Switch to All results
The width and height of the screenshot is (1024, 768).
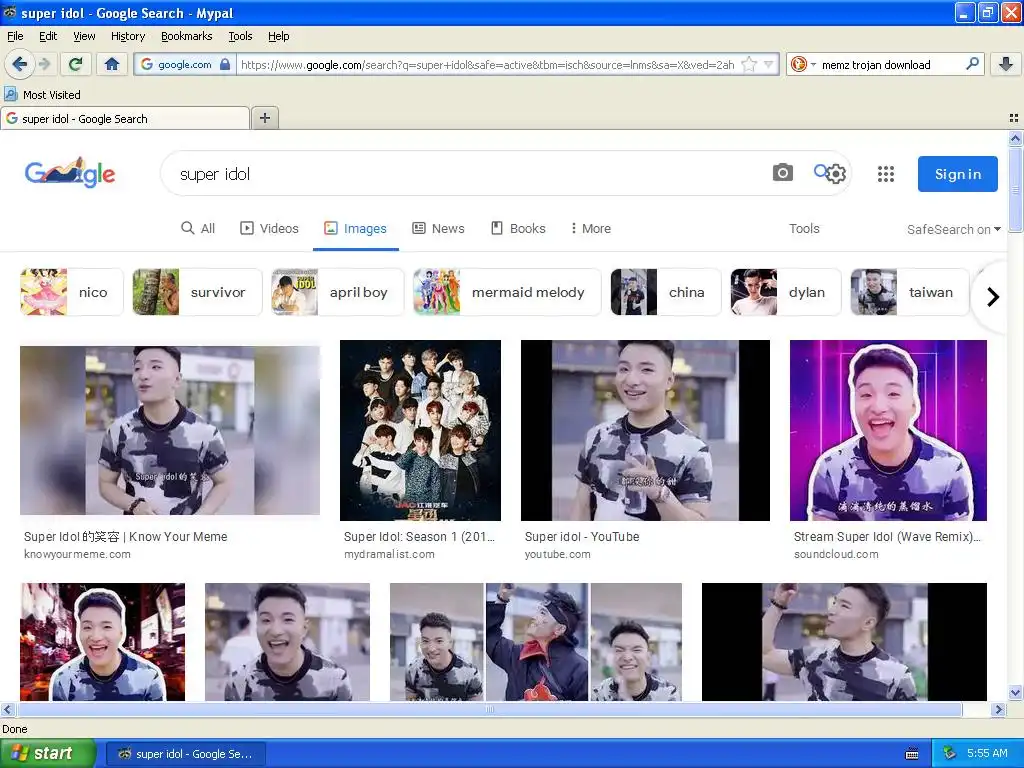click(198, 229)
